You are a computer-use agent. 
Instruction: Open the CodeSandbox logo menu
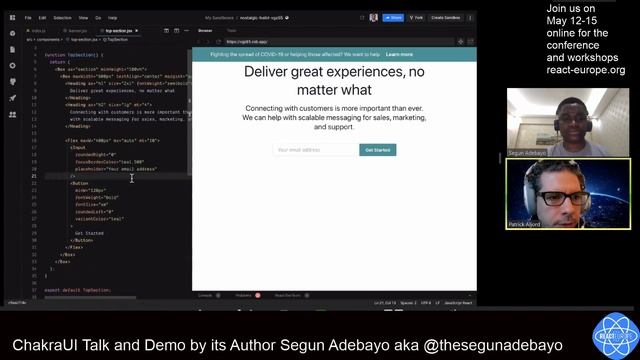point(13,18)
